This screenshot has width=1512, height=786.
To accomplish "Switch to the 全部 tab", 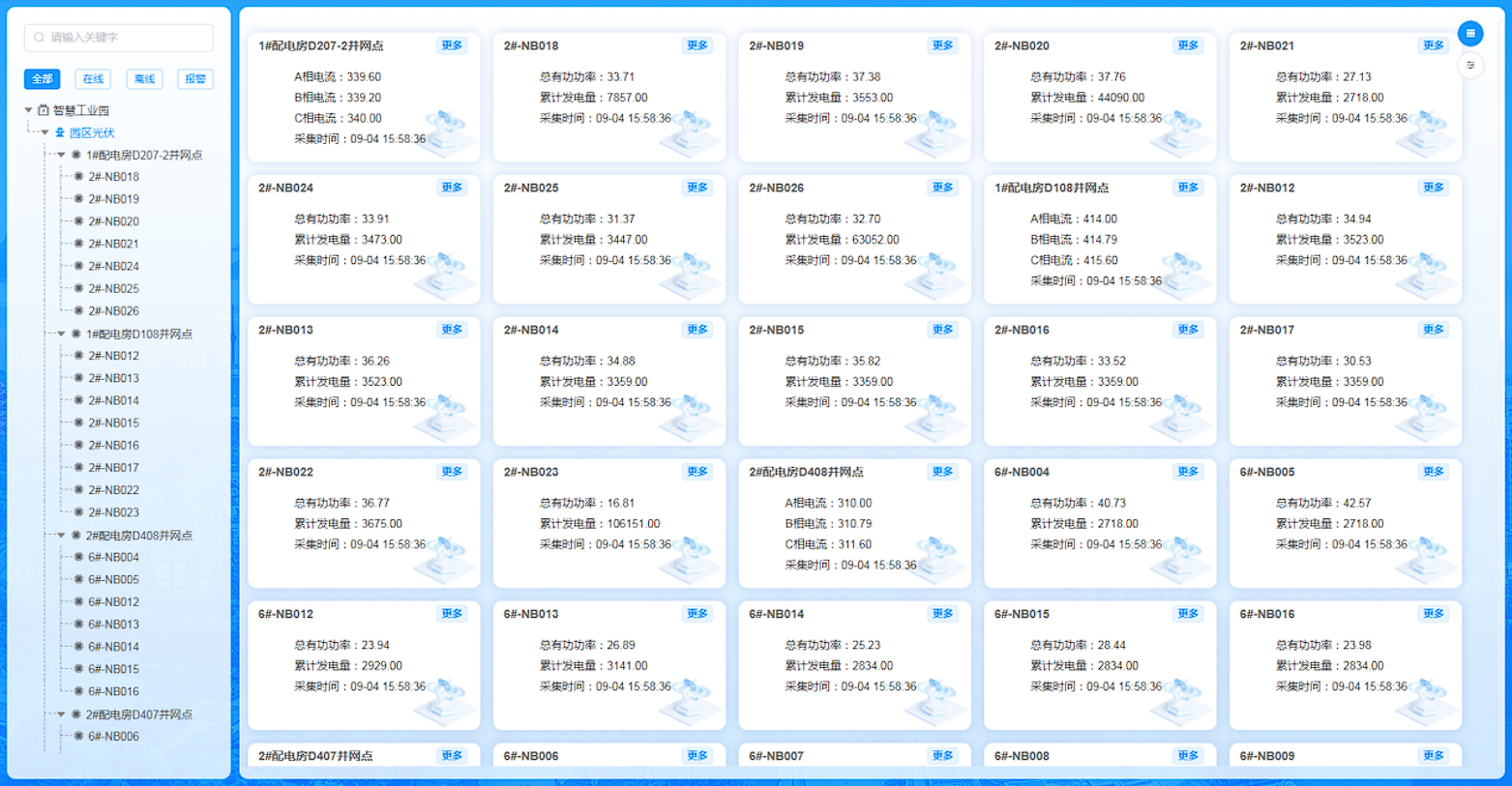I will (42, 78).
